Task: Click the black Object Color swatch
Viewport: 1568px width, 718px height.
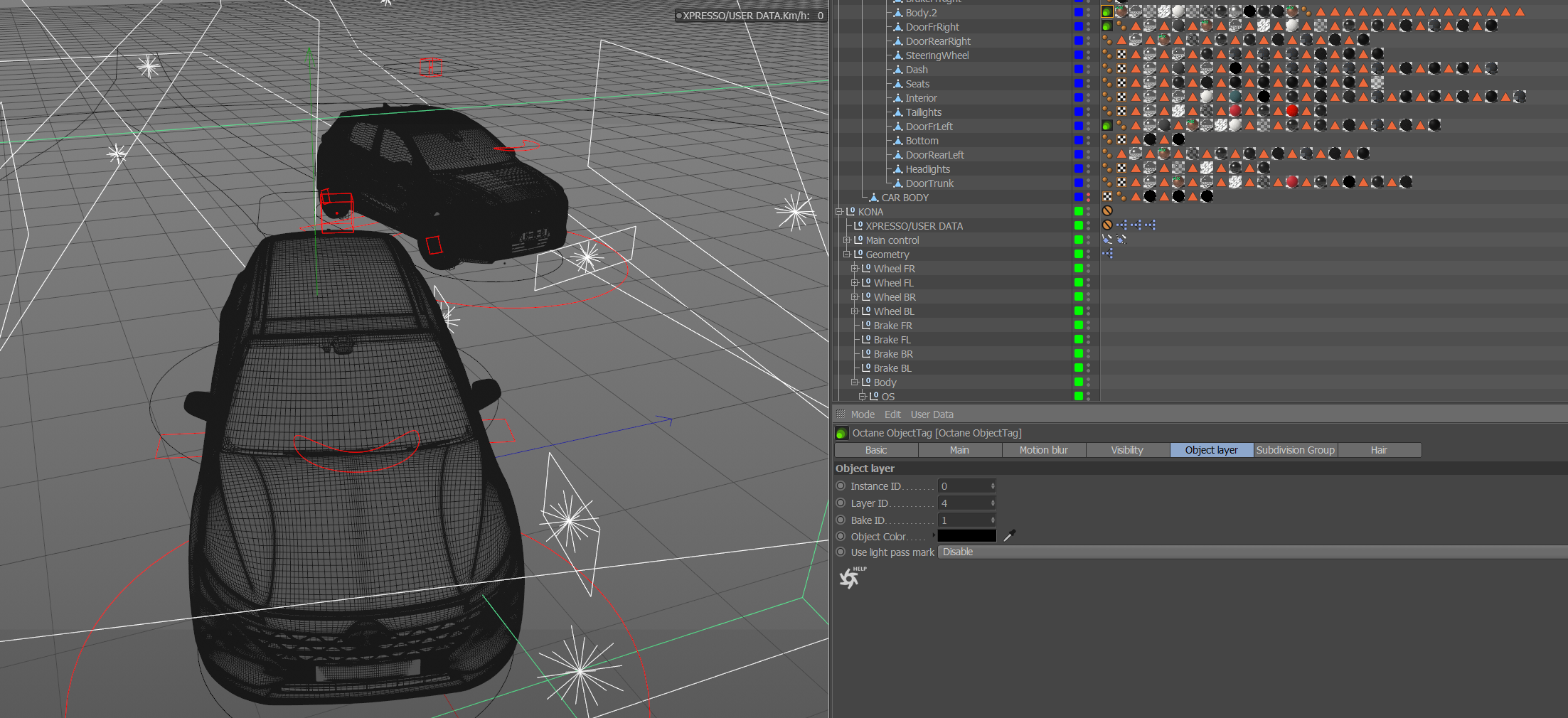Action: pyautogui.click(x=966, y=536)
